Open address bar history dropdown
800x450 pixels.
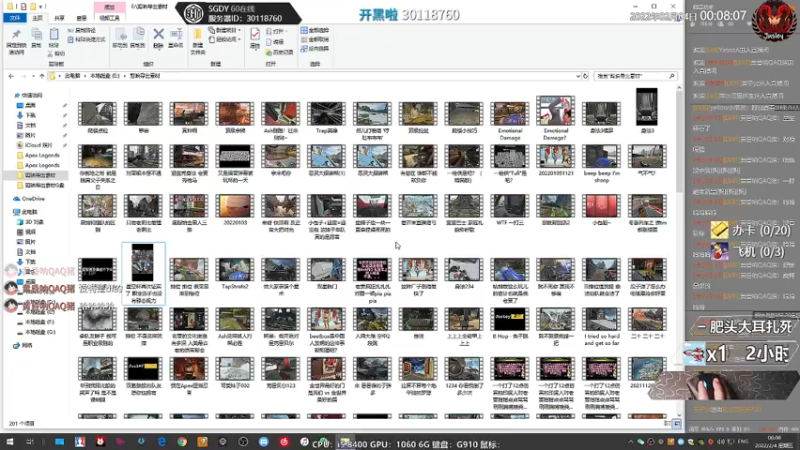(x=578, y=76)
